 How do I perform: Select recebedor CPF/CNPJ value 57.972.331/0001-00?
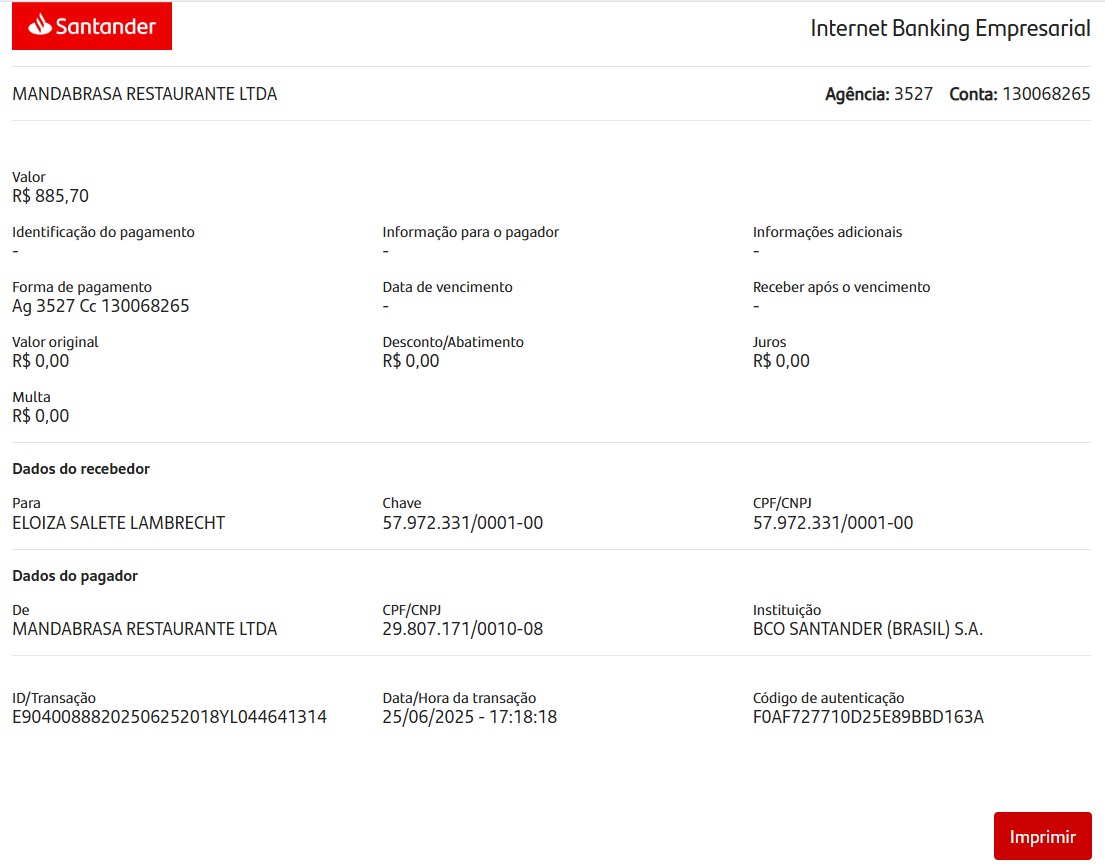point(833,523)
